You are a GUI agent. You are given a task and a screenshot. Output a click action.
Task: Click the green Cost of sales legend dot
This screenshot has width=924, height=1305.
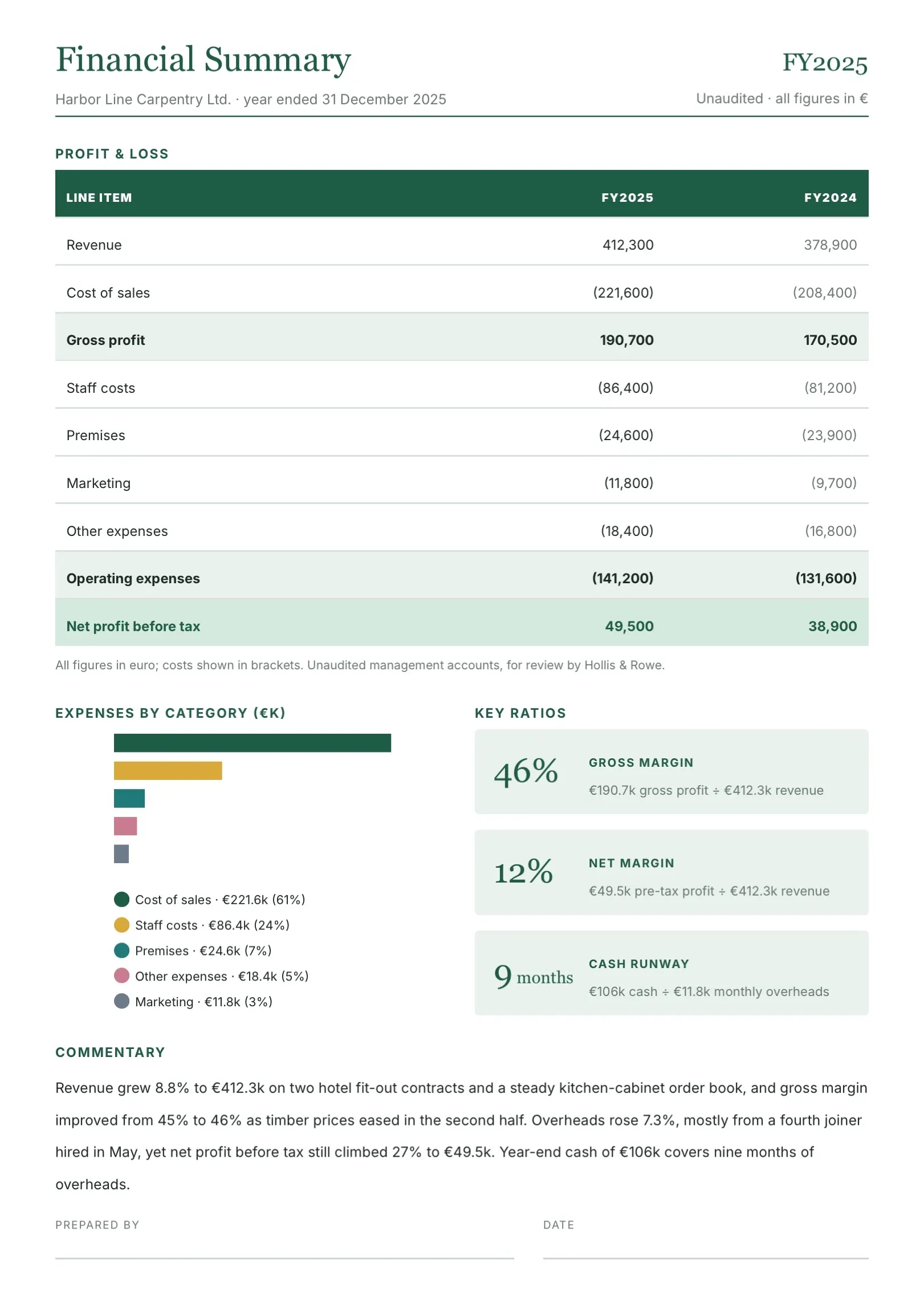click(x=121, y=900)
